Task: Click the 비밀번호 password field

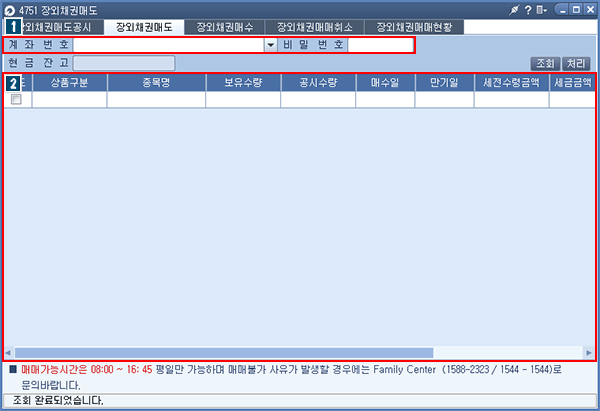Action: (x=380, y=45)
